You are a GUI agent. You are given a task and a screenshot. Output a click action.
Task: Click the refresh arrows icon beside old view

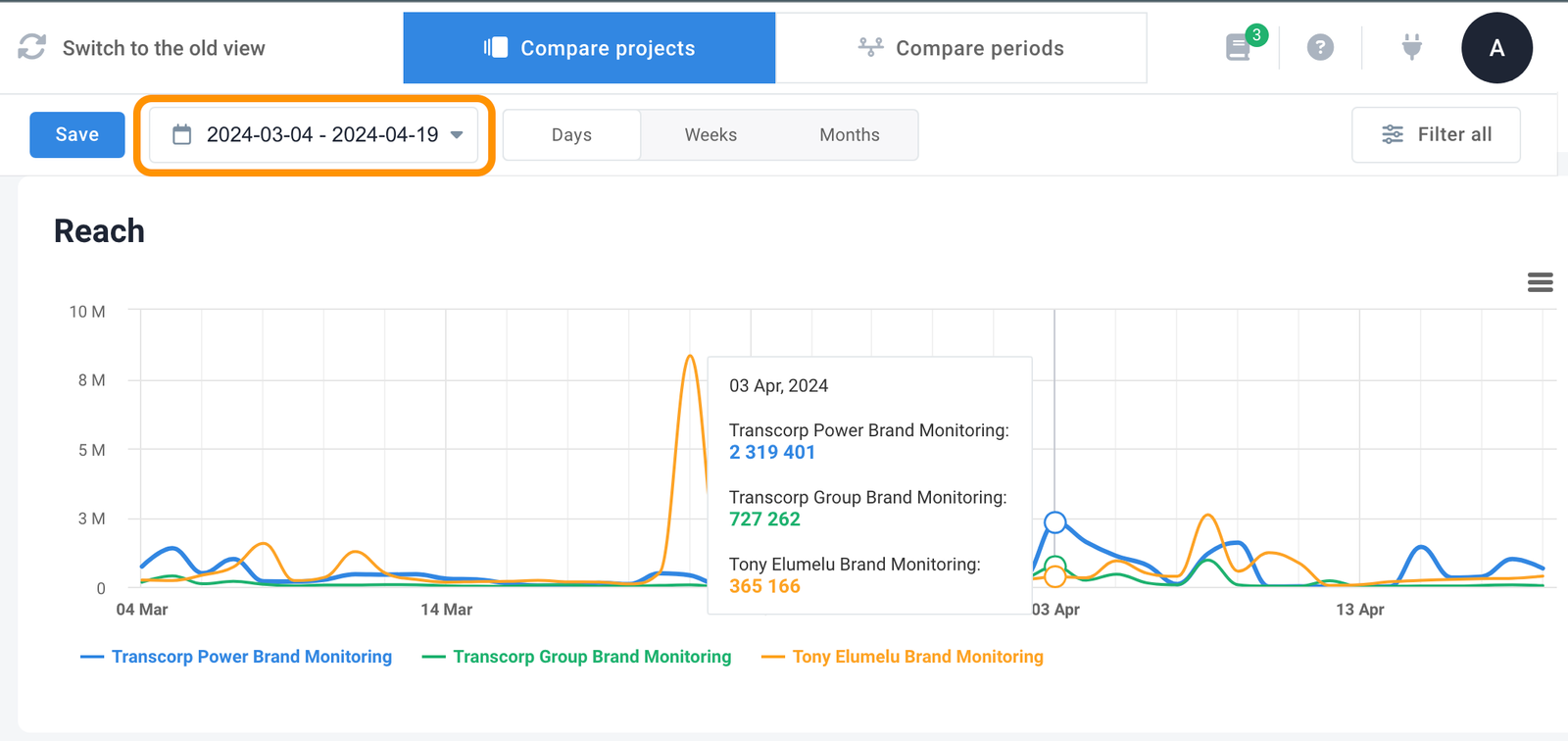coord(31,47)
